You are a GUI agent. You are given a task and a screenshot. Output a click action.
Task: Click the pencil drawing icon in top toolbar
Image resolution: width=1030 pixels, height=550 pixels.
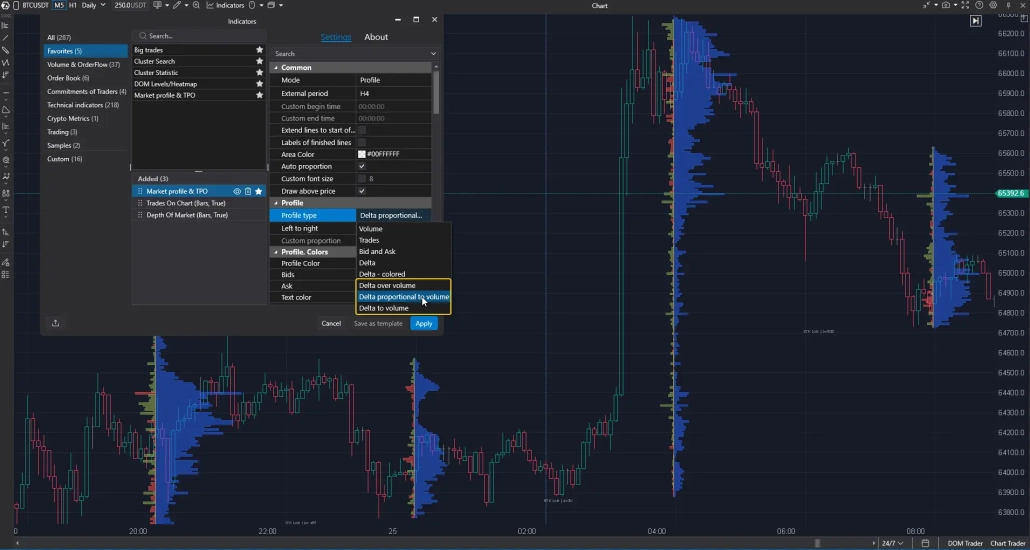pos(177,5)
